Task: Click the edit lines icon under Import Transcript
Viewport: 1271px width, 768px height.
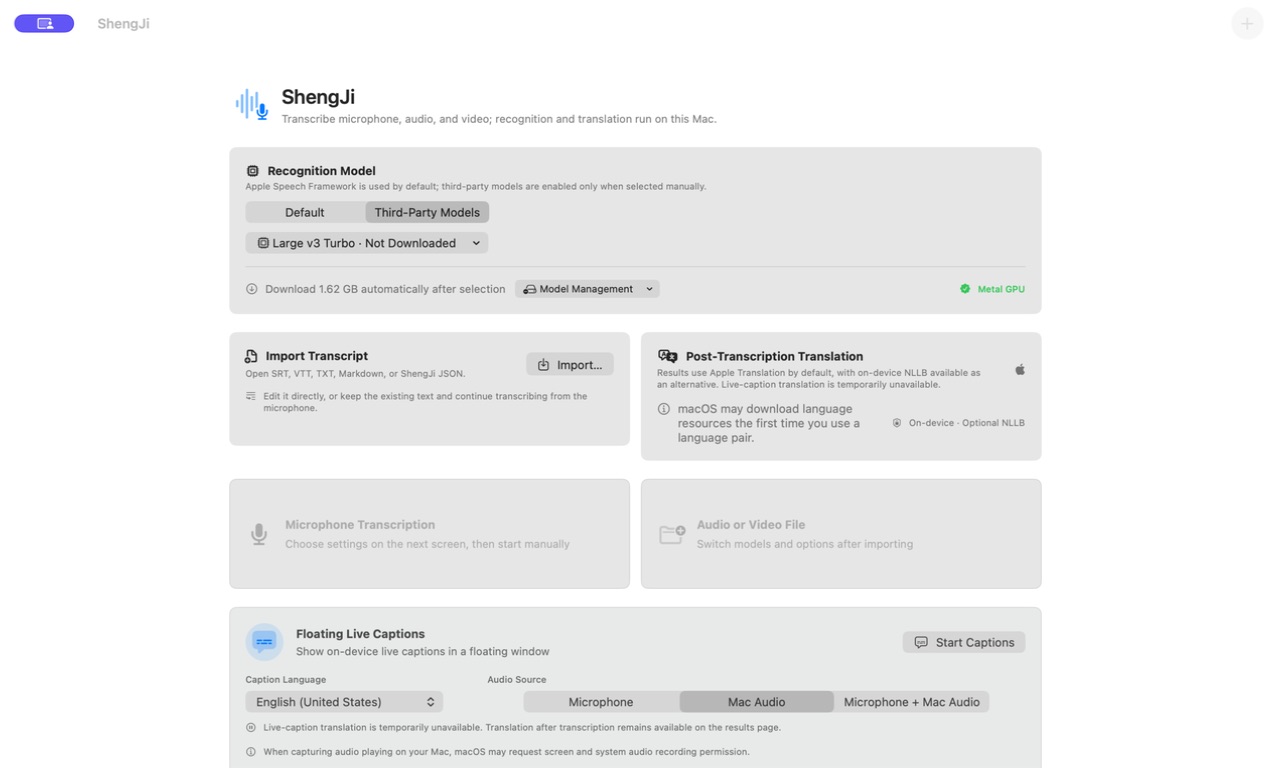Action: coord(251,396)
